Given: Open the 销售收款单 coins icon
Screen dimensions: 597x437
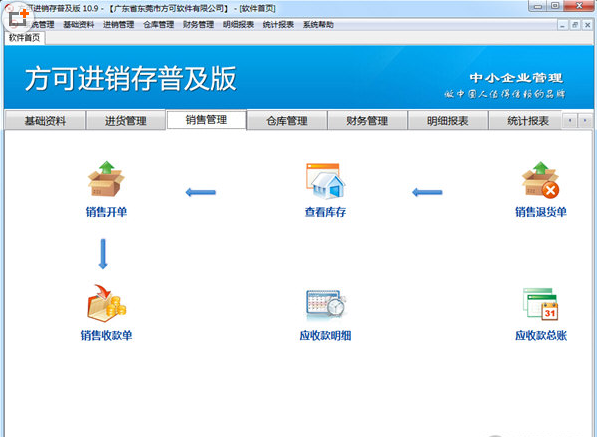Looking at the screenshot, I should tap(106, 303).
